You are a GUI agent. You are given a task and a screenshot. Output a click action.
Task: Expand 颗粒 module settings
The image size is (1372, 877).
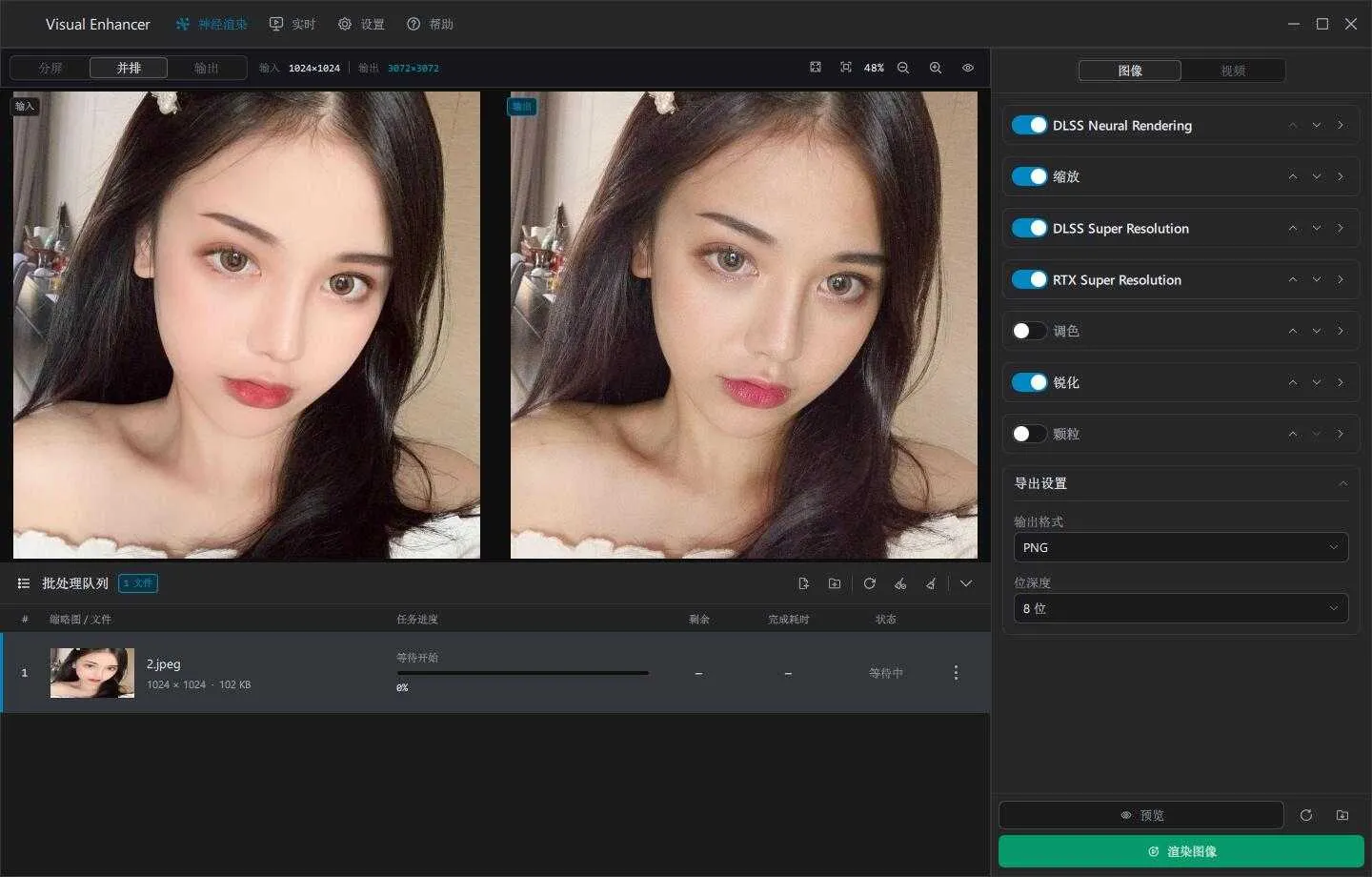click(1341, 434)
